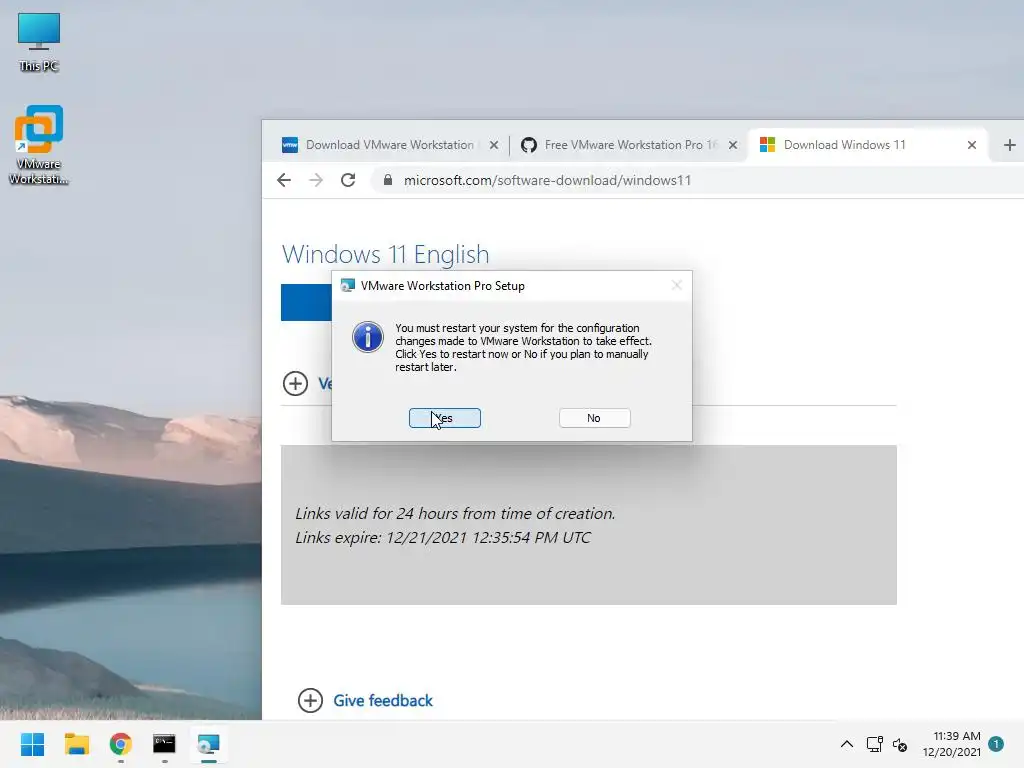Click the Give feedback link text
Screen dimensions: 1024x768
pos(383,701)
